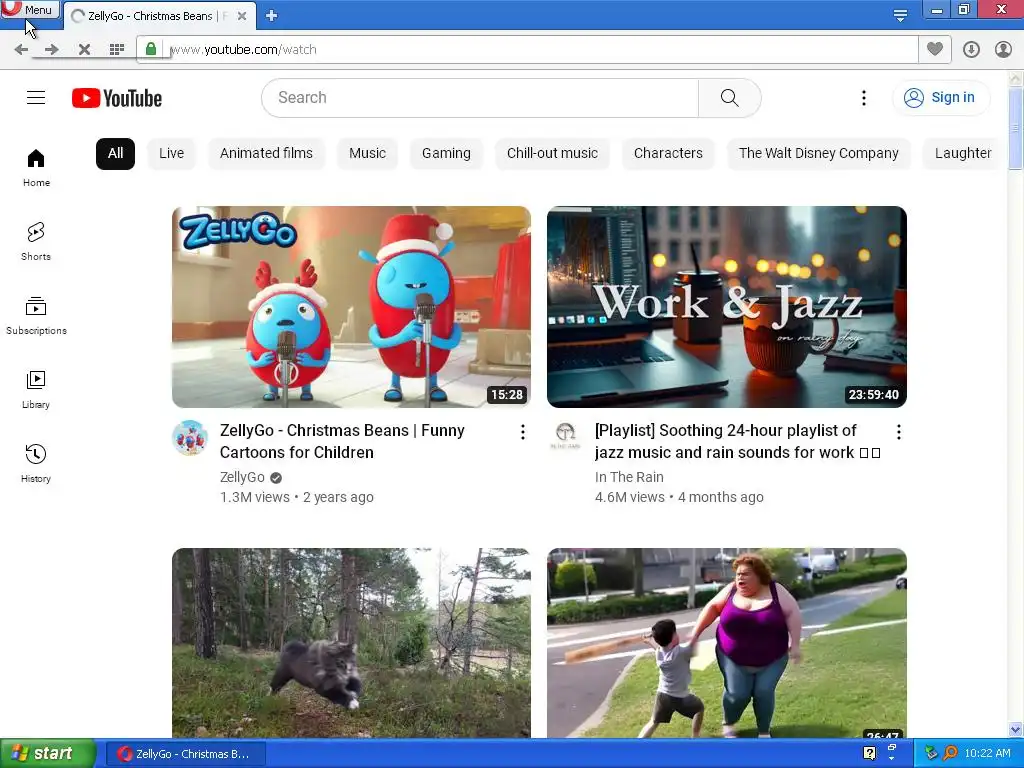Toggle the YouTube hamburger guide menu
Image resolution: width=1024 pixels, height=768 pixels.
36,97
